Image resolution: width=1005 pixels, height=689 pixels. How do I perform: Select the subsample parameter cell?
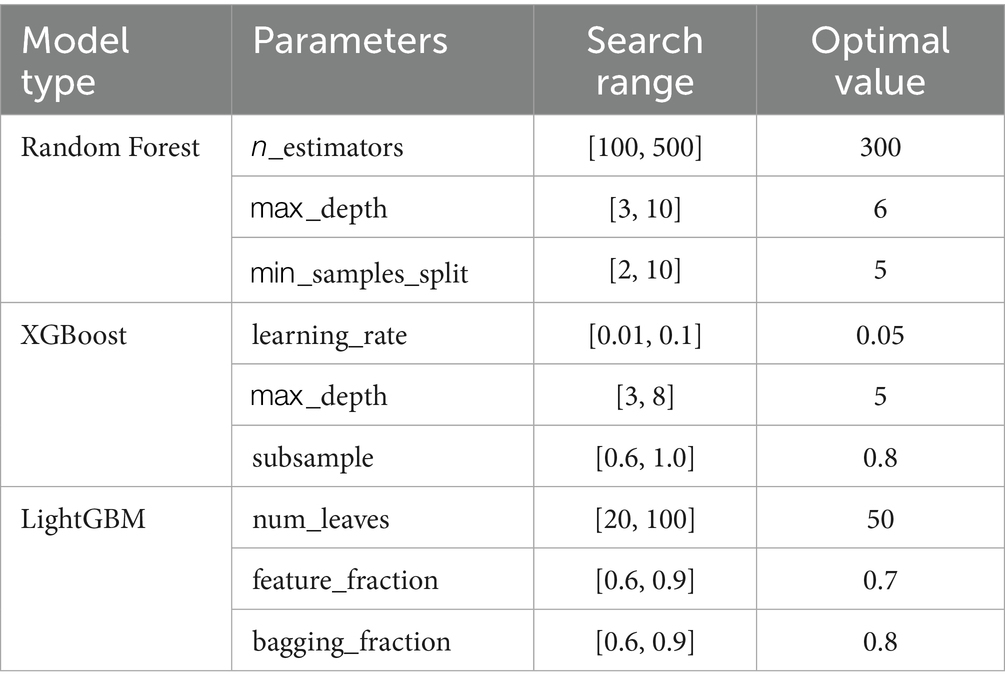click(313, 459)
